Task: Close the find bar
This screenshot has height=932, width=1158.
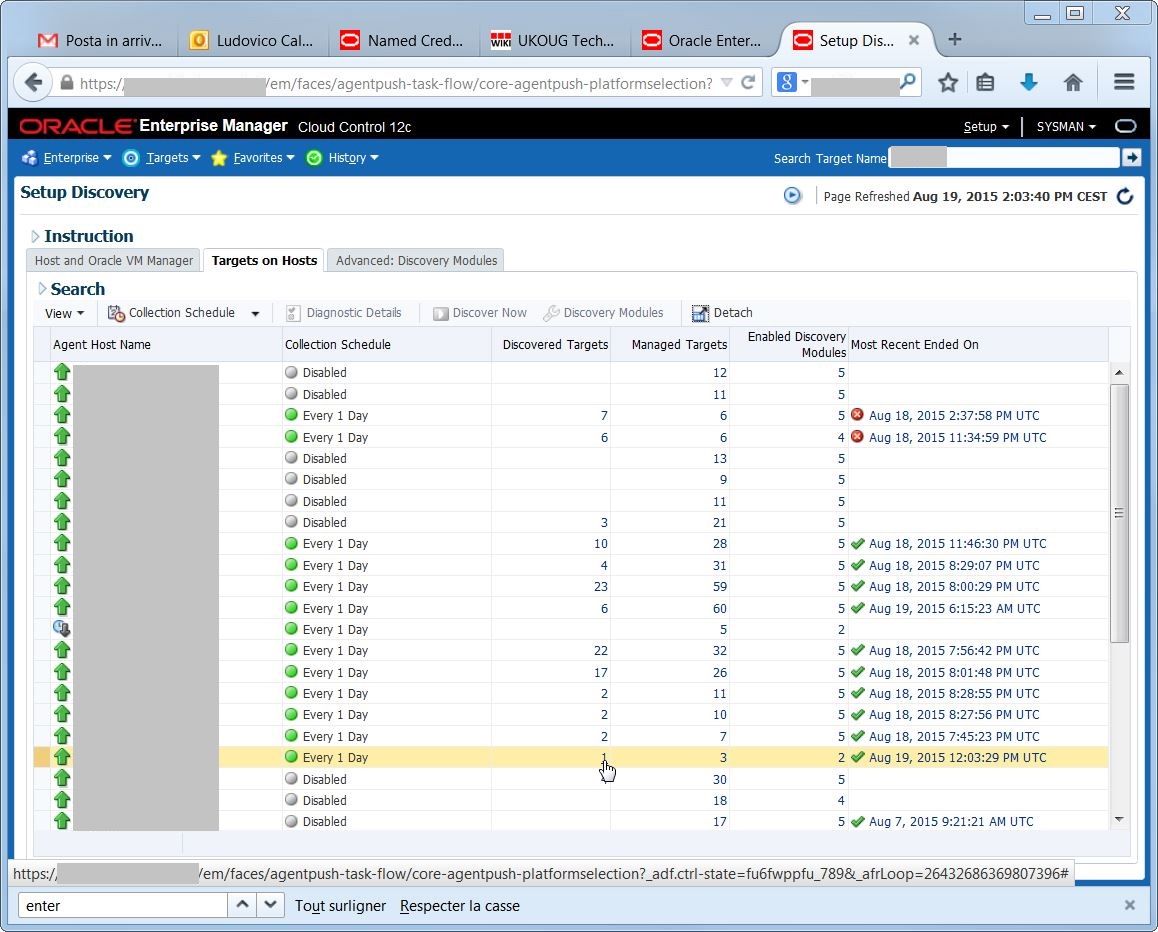Action: 1129,905
